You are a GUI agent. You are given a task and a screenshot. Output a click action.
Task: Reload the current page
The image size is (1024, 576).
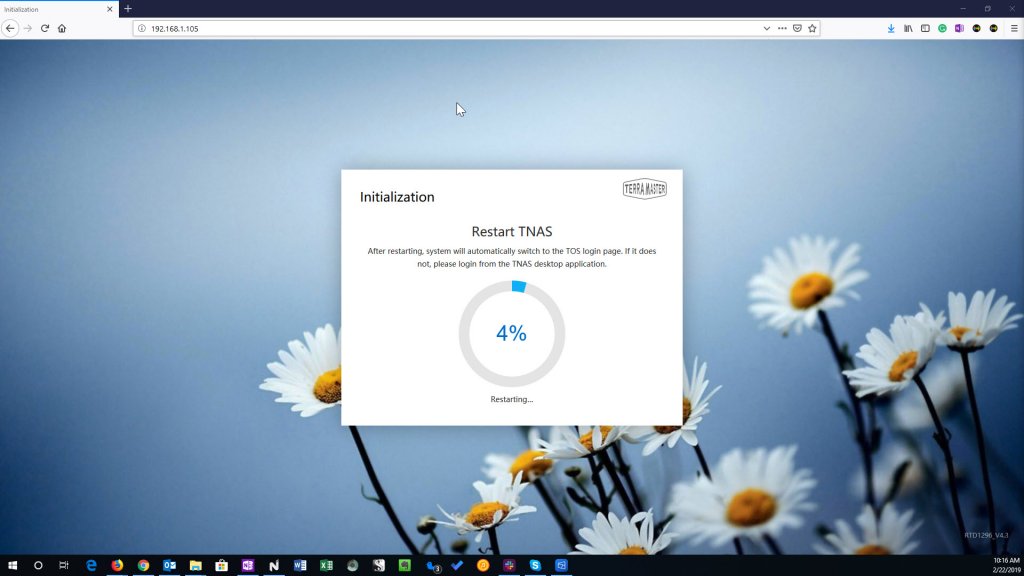[x=44, y=28]
